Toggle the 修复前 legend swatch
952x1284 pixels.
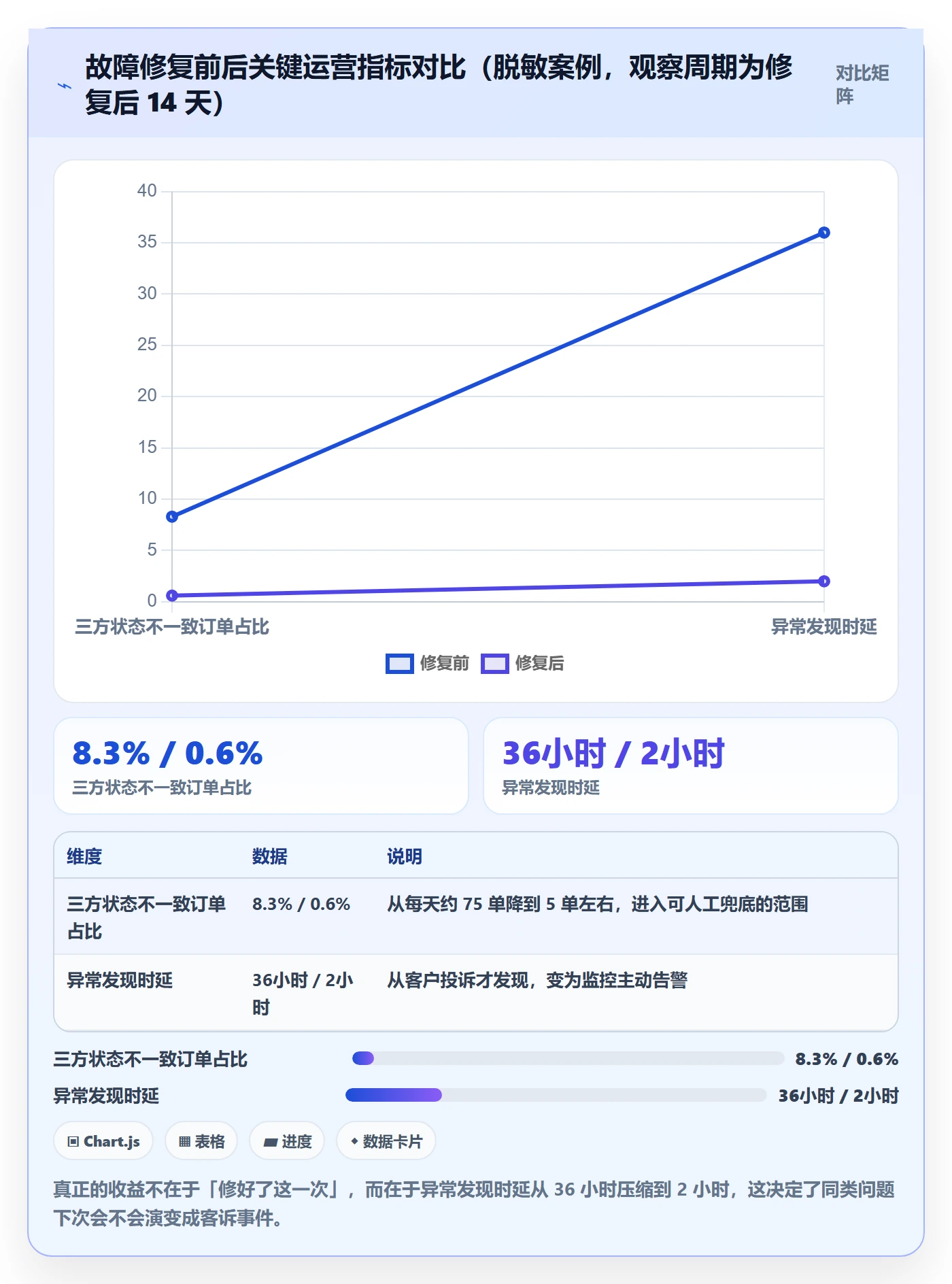[399, 663]
